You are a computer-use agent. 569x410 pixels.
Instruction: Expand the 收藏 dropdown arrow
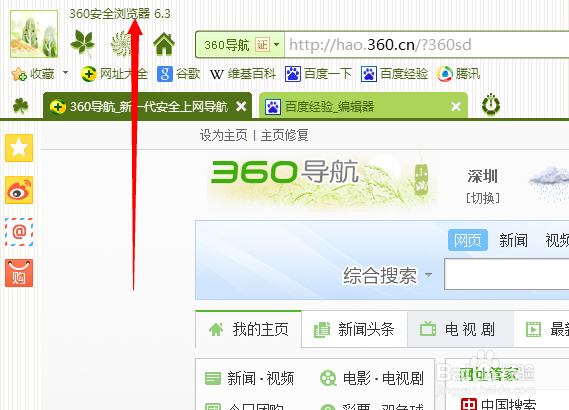point(65,72)
